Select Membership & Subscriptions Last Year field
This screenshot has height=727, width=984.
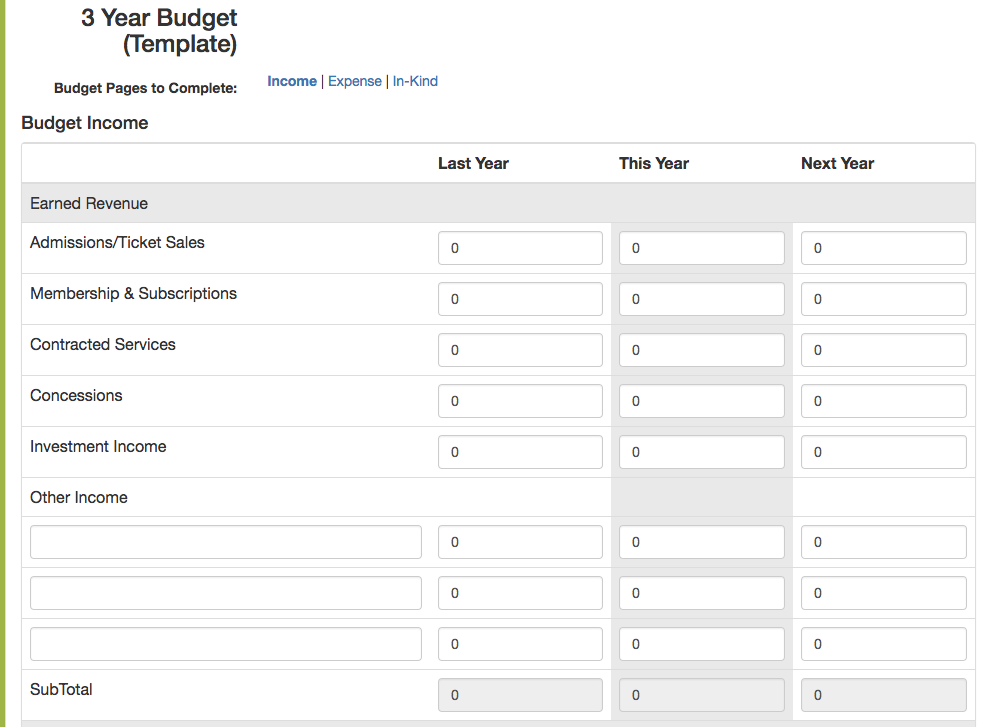pos(520,299)
